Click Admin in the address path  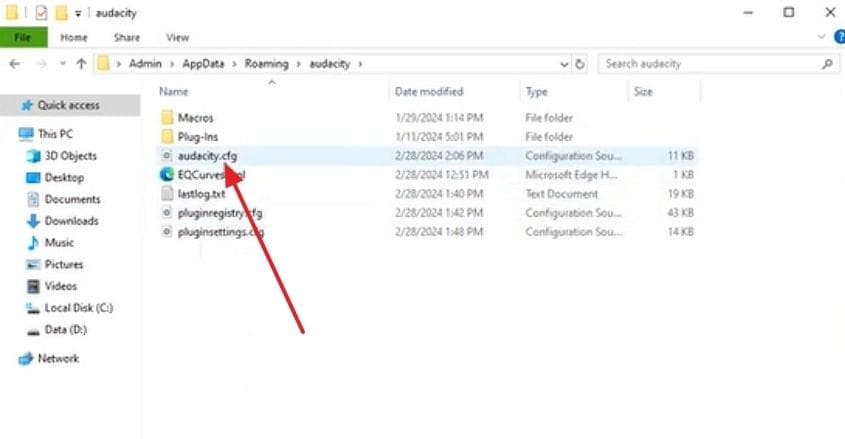pyautogui.click(x=145, y=64)
